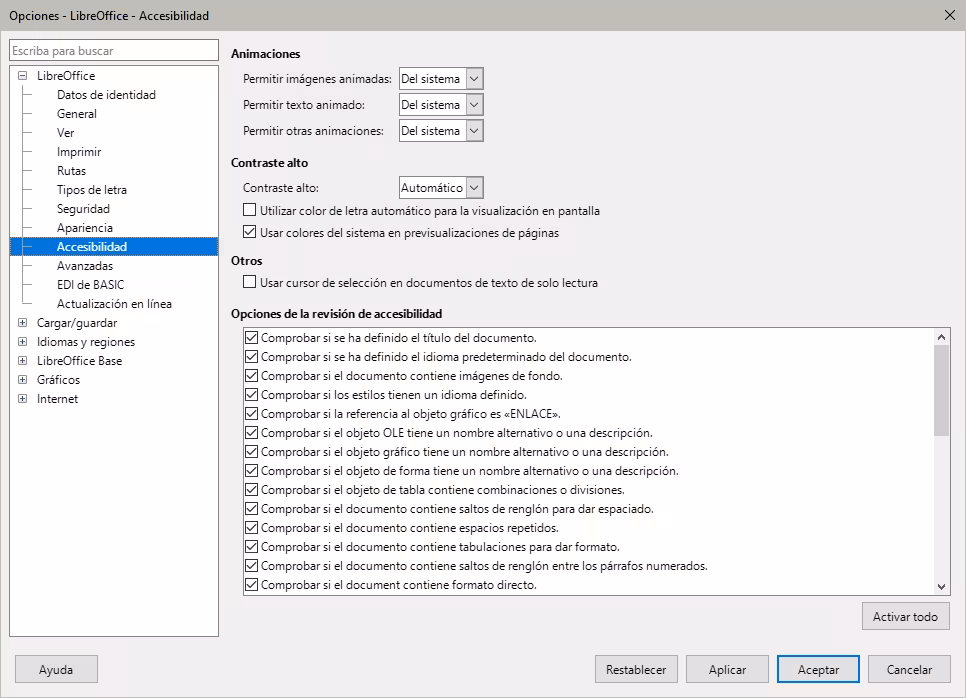Uncheck document title check option
The width and height of the screenshot is (966, 698).
coord(251,338)
